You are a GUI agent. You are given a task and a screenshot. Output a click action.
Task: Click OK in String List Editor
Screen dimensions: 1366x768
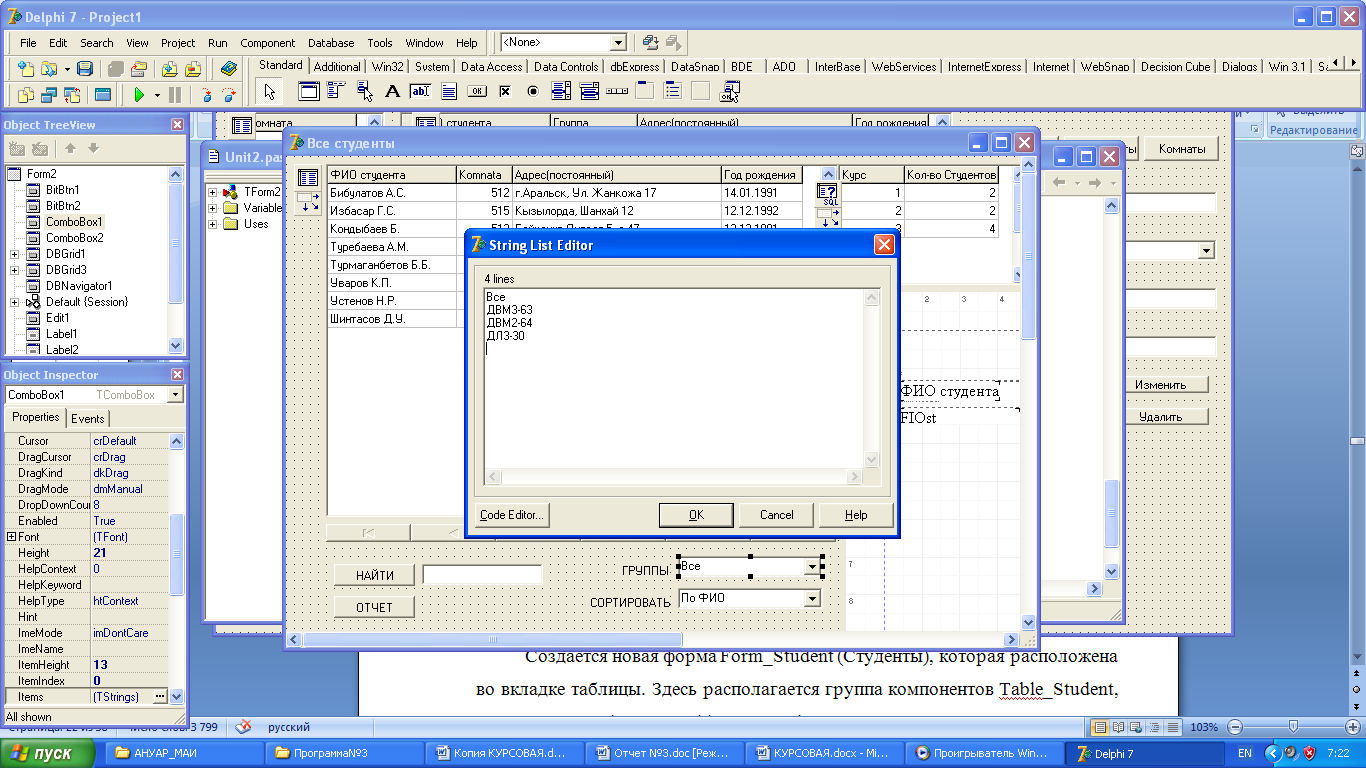696,515
